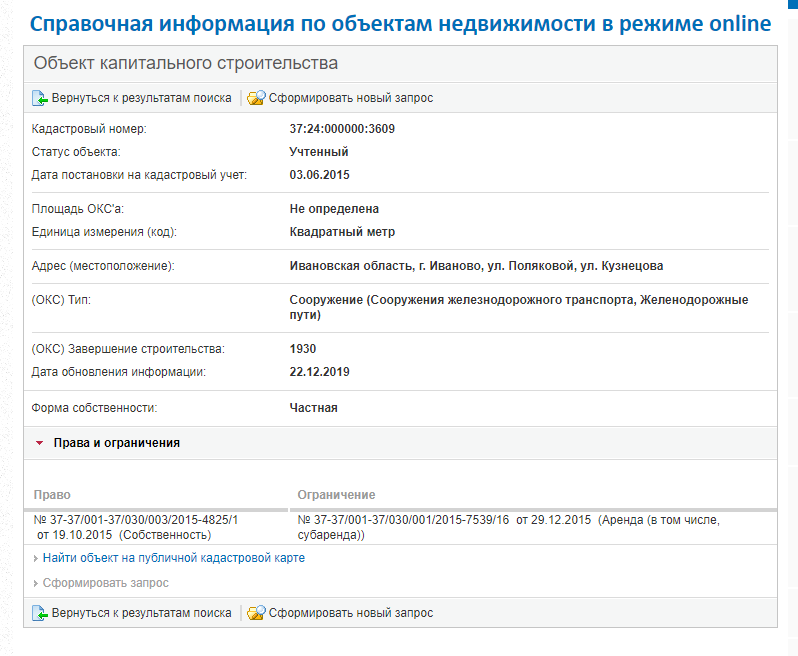
Task: Open 'Вернуться к результатам поиска' in upper toolbar
Action: tap(141, 98)
